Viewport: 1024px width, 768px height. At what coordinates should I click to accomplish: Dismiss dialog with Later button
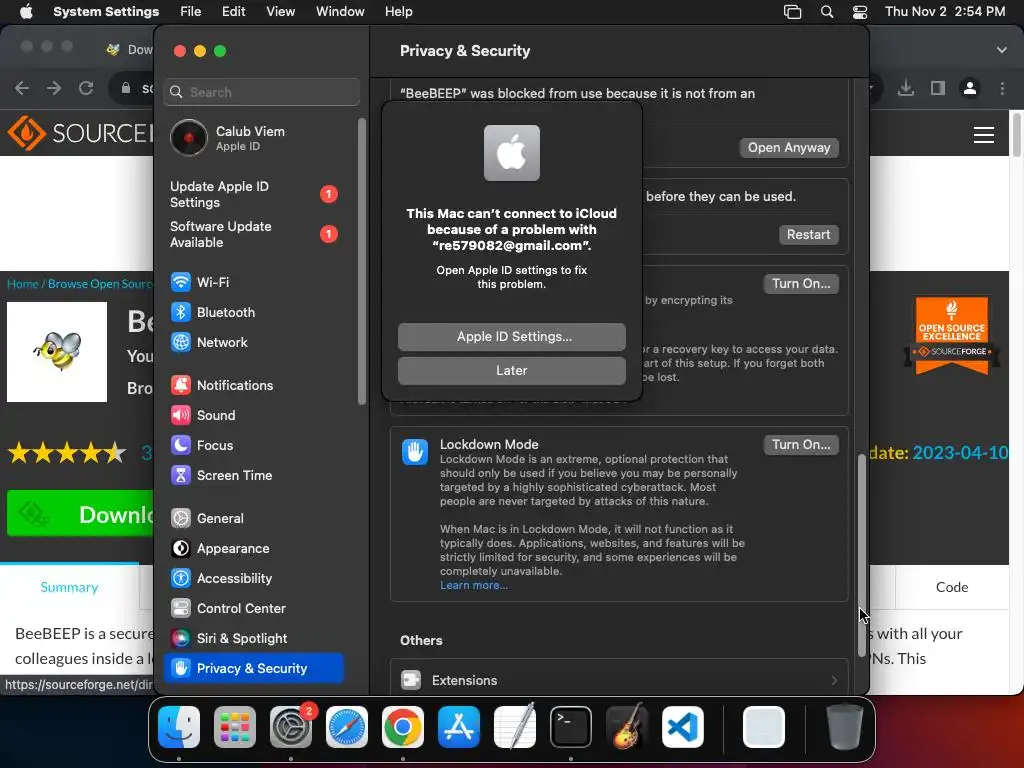(512, 370)
